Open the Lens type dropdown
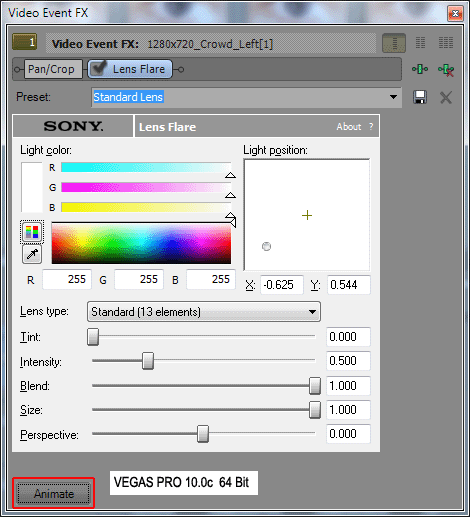This screenshot has width=470, height=517. (x=204, y=312)
